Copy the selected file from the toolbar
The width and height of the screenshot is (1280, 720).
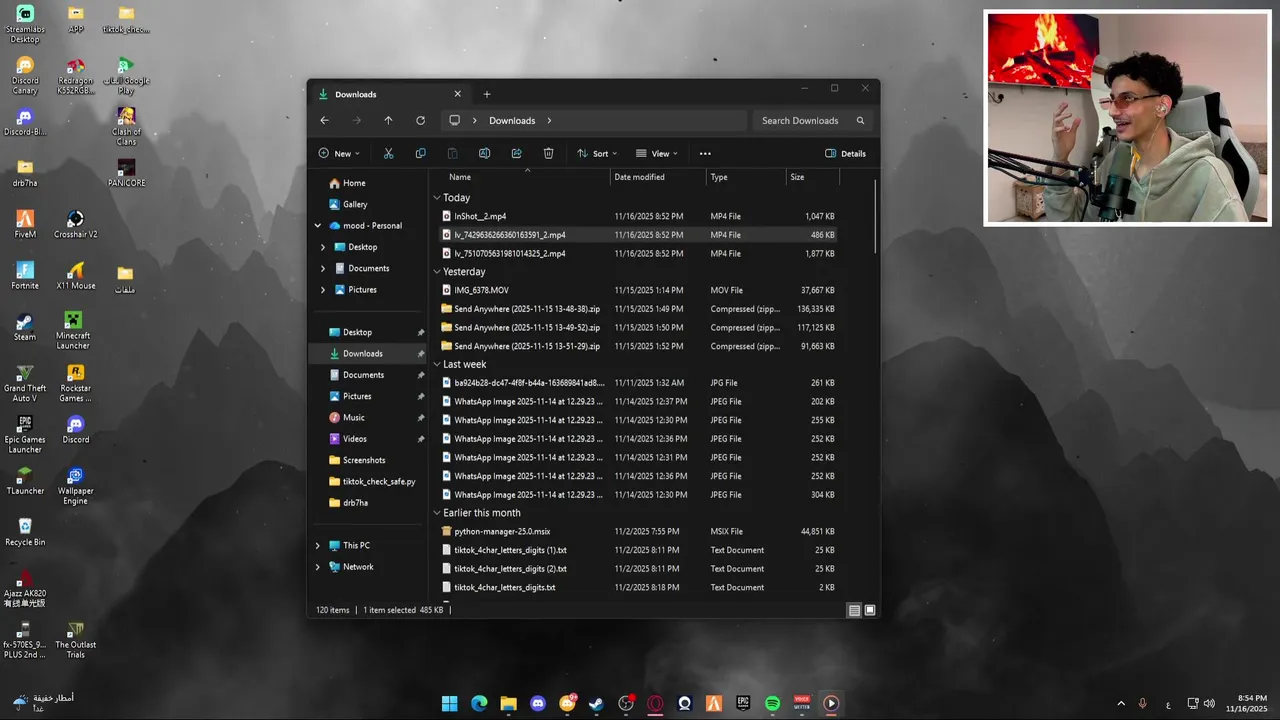[420, 153]
